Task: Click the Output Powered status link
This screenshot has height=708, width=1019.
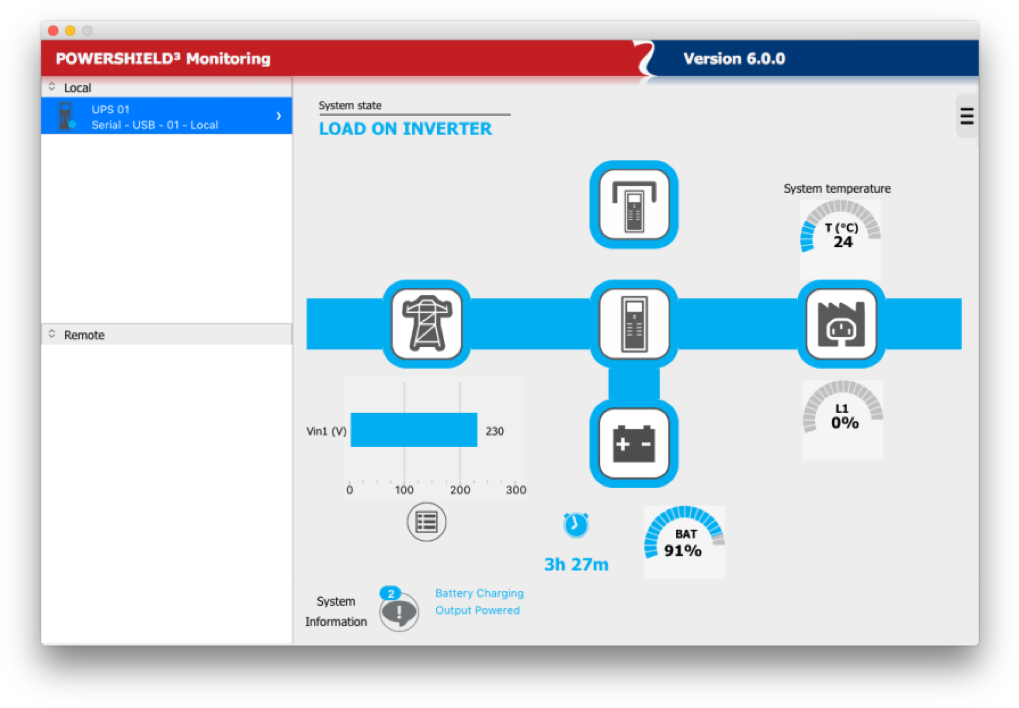Action: coord(477,610)
